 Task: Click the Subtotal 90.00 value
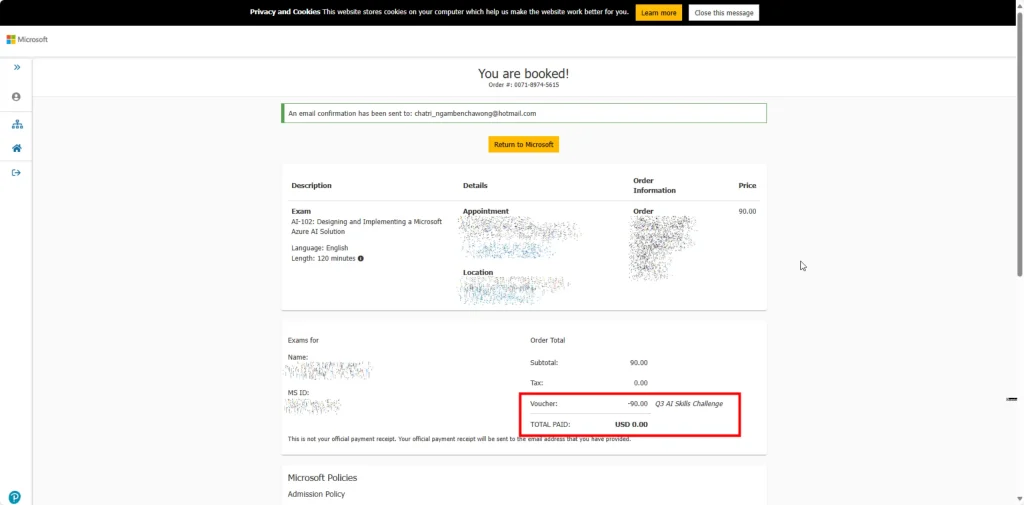(x=639, y=363)
